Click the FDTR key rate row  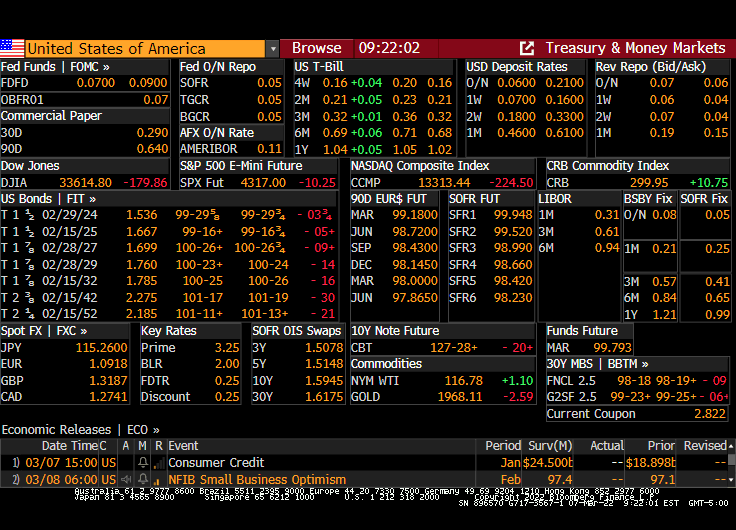(190, 381)
